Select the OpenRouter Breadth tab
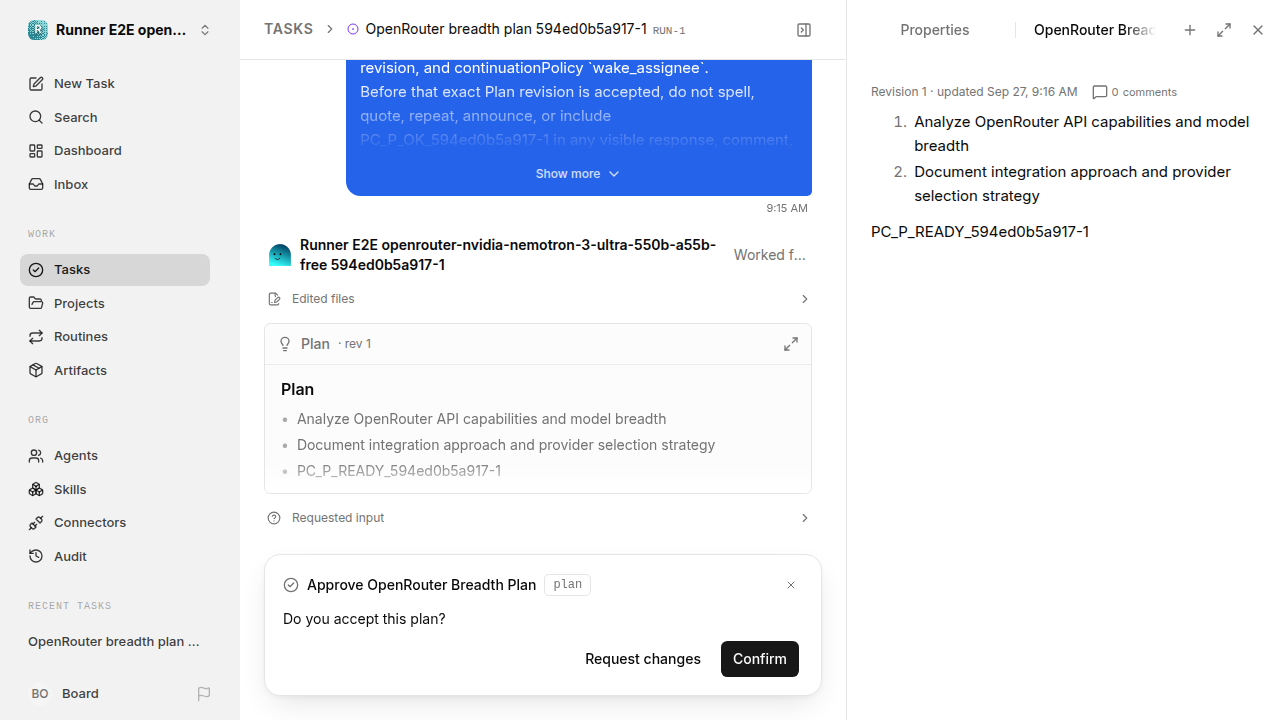Viewport: 1280px width, 720px height. point(1094,30)
